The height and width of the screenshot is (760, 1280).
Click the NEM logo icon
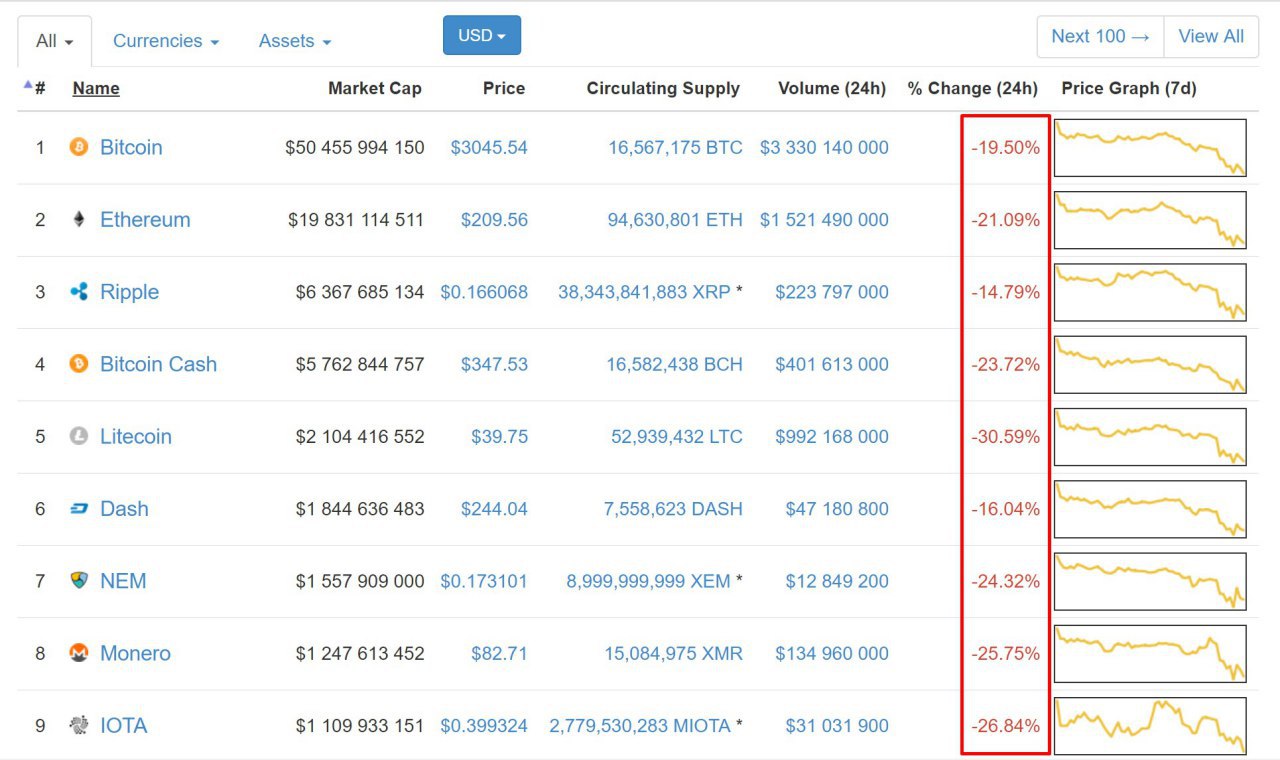79,580
